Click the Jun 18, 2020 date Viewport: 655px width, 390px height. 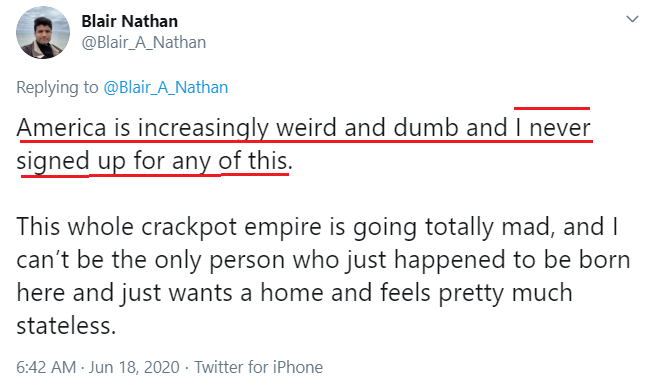tap(134, 367)
